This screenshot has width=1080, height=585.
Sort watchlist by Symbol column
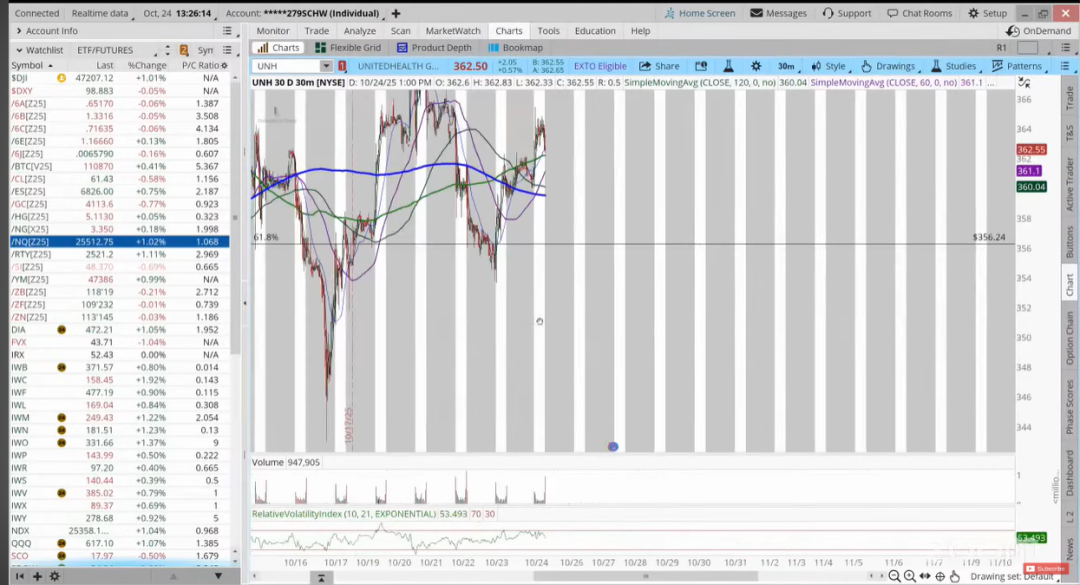tap(31, 65)
